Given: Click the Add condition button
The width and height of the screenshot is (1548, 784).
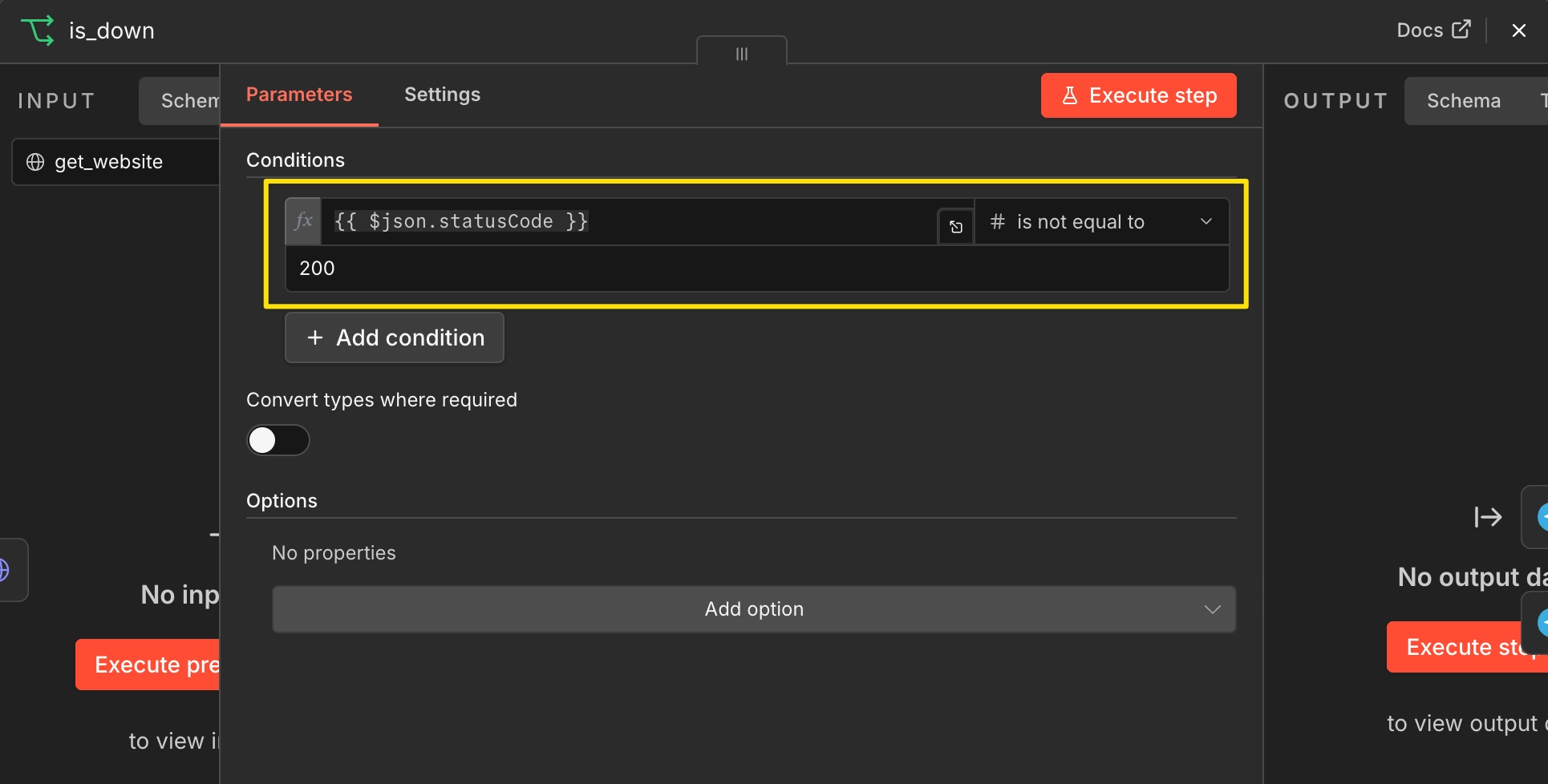Looking at the screenshot, I should point(395,337).
